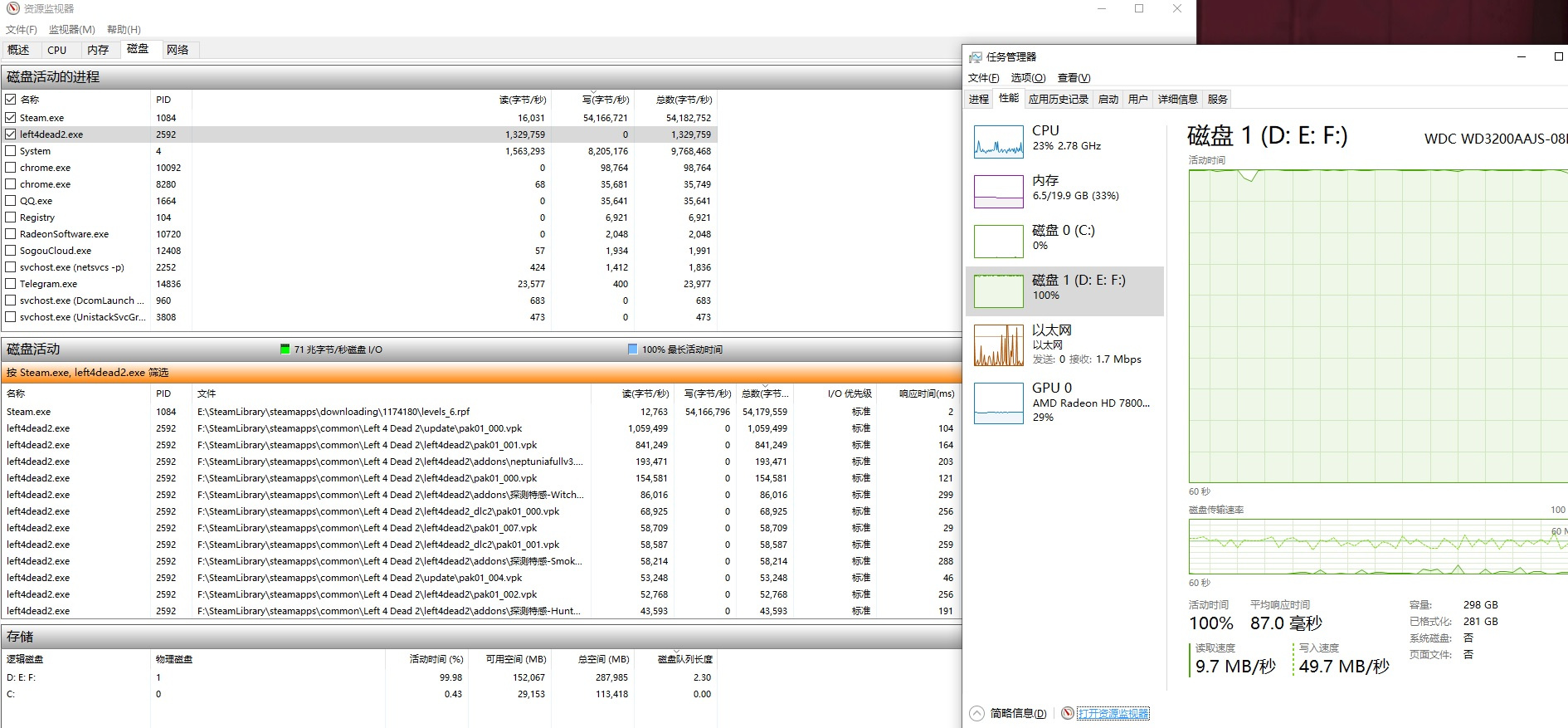The height and width of the screenshot is (728, 1568).
Task: Sort disk activity by 响应时间(ms) header
Action: click(x=927, y=393)
